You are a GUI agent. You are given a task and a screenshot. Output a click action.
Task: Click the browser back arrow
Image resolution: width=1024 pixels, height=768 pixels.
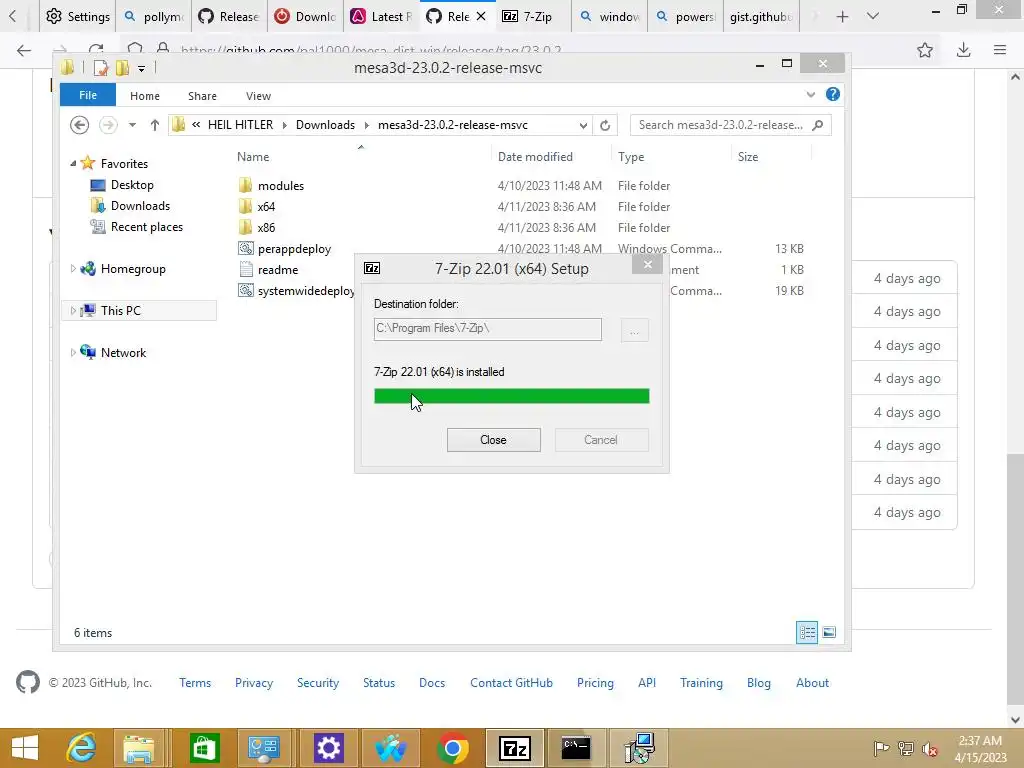24,50
